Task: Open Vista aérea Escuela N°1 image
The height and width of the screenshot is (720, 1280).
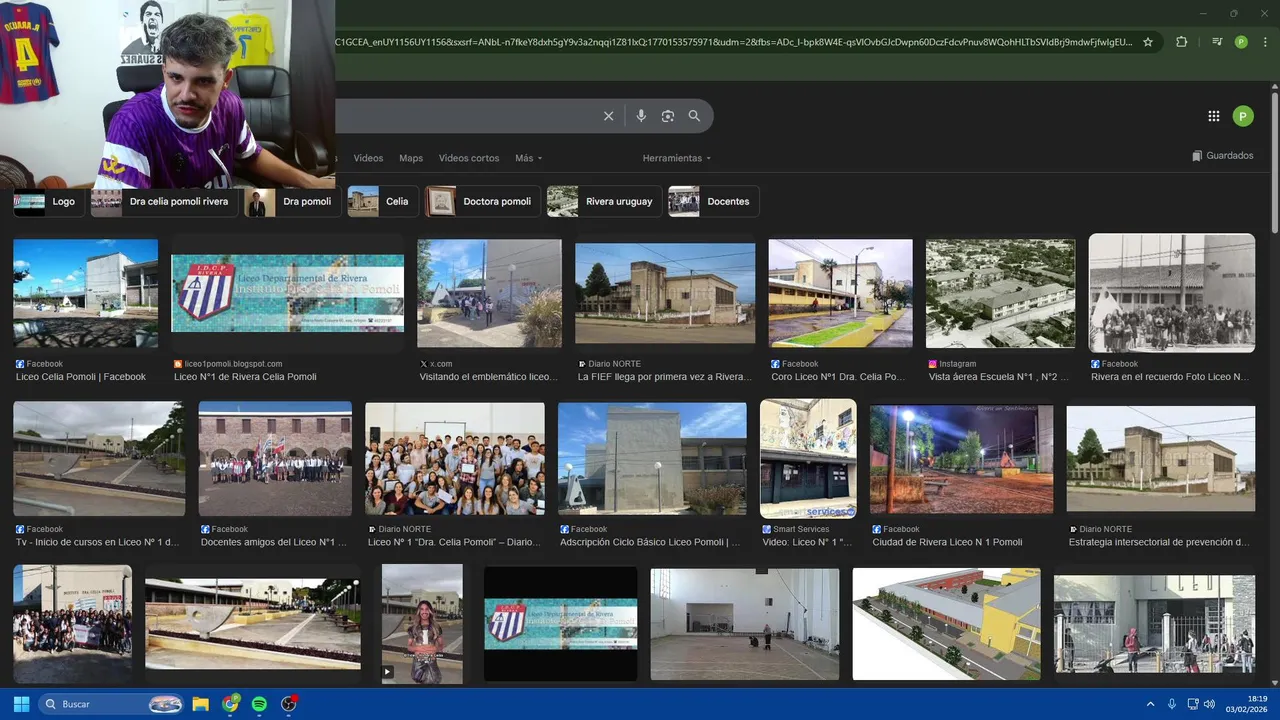Action: [x=1001, y=293]
